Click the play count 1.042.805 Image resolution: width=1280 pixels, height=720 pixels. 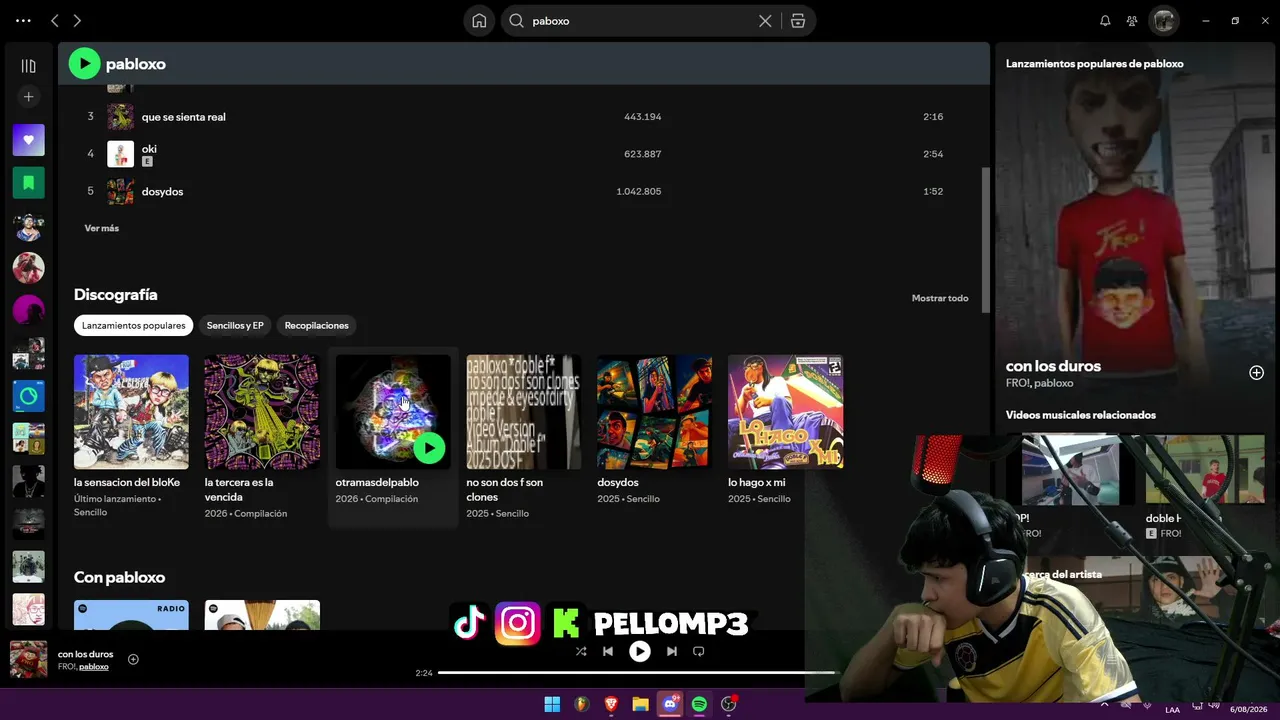tap(638, 191)
